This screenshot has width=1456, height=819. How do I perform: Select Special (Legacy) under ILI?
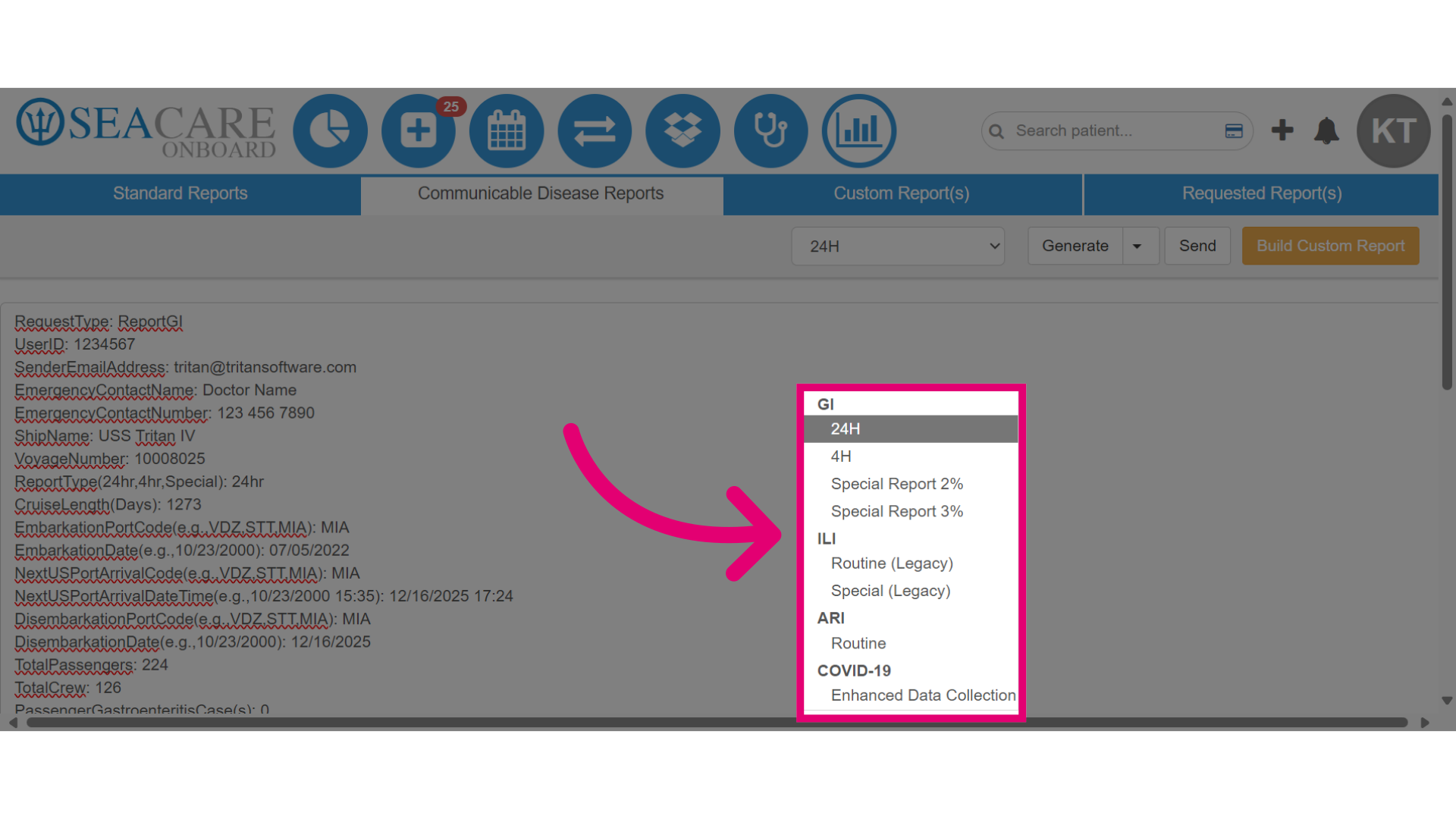911,591
